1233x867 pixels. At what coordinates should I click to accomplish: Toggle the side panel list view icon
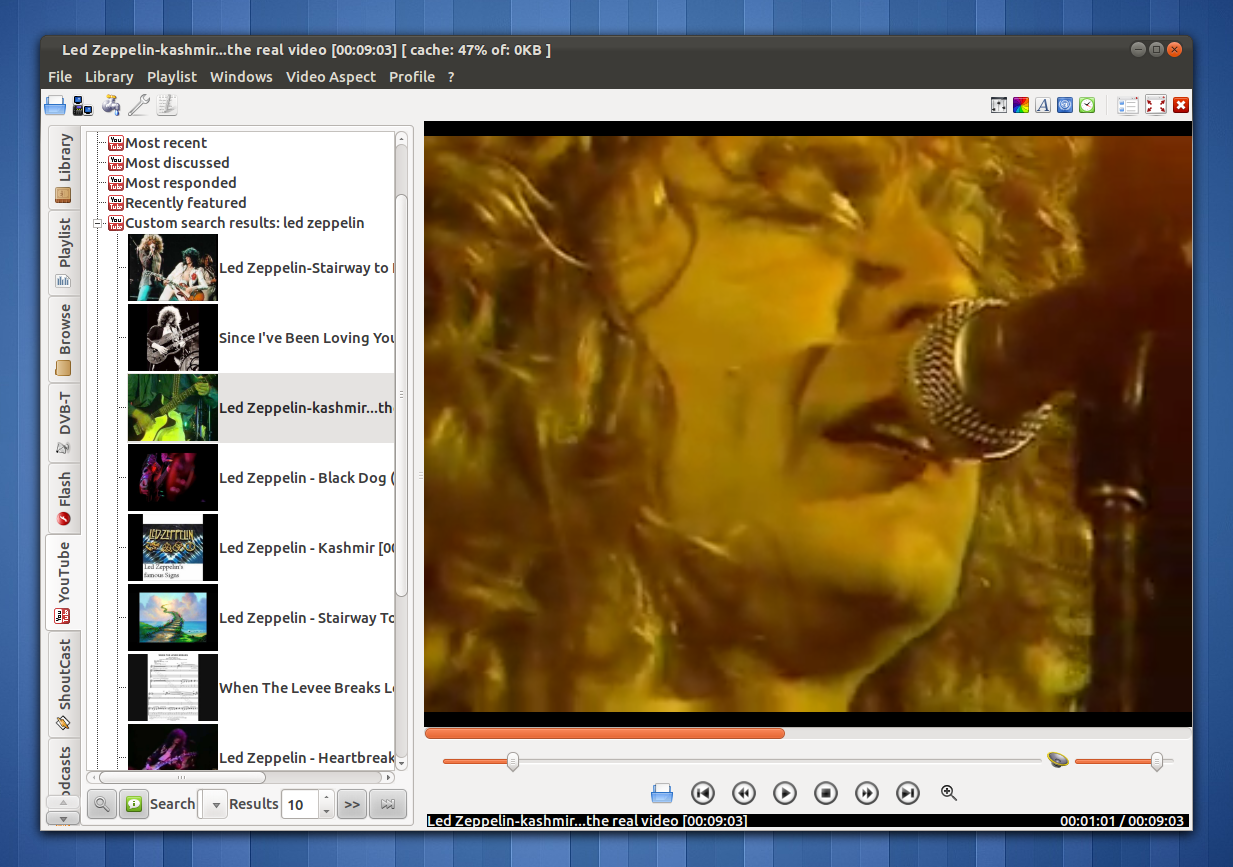(1128, 105)
